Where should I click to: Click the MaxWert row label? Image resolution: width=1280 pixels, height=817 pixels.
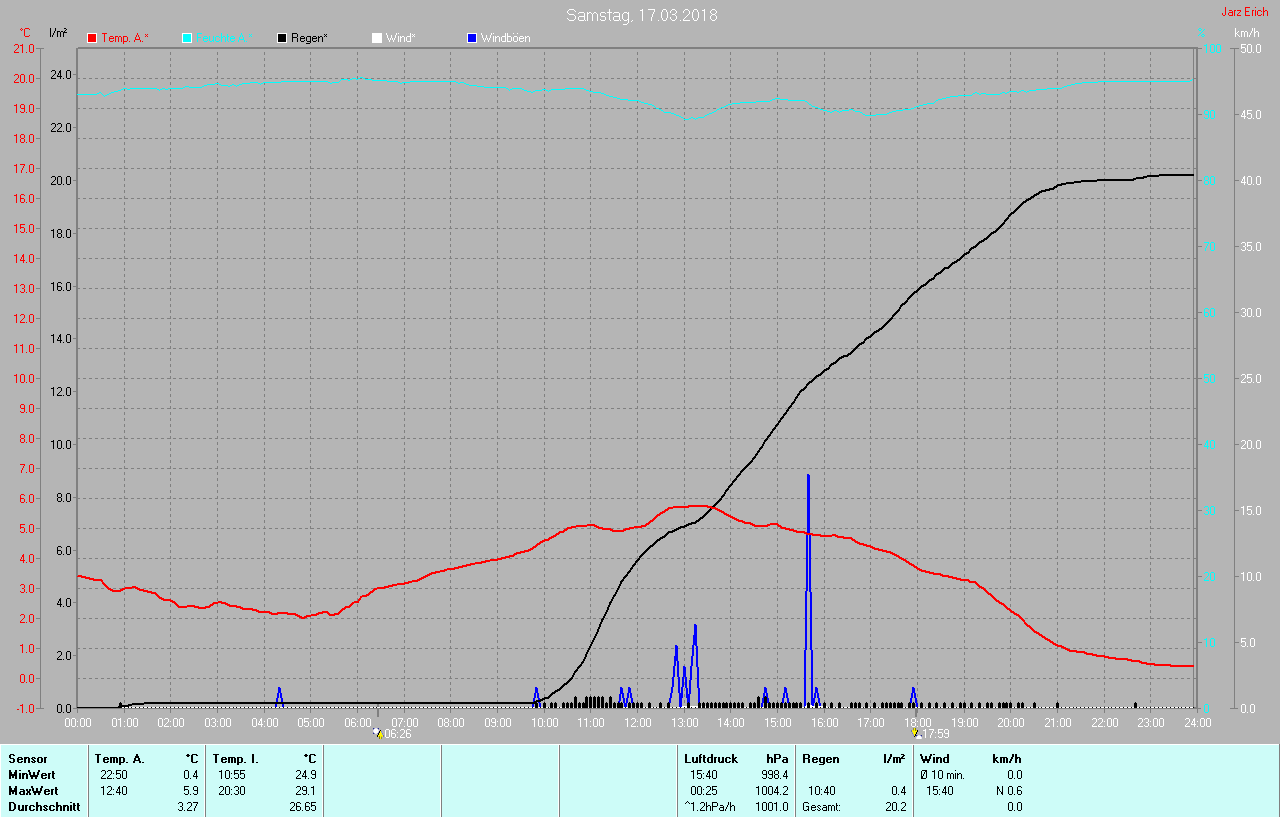pyautogui.click(x=34, y=791)
